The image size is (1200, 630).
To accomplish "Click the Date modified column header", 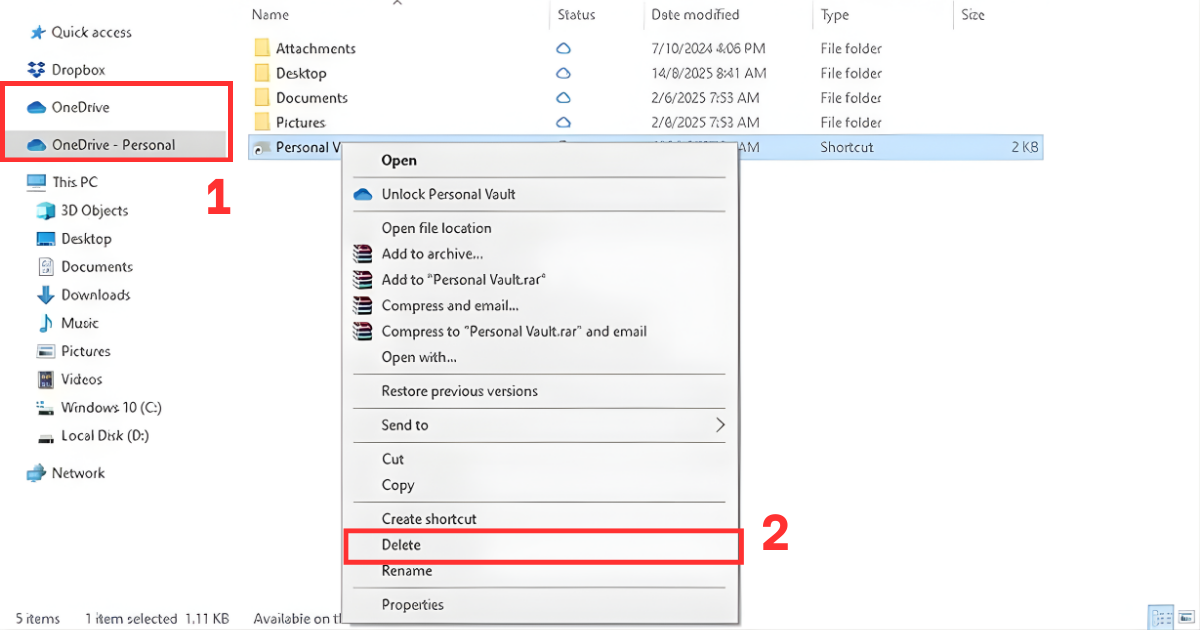I will coord(693,14).
